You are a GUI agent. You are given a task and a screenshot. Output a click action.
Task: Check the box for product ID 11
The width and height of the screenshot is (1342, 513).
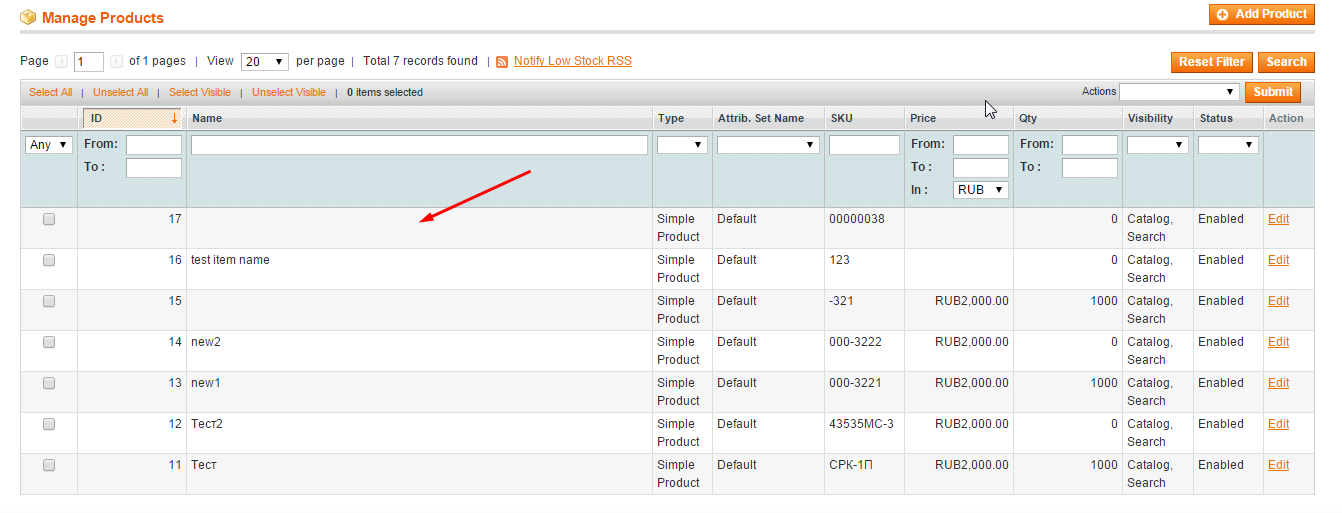[x=49, y=465]
